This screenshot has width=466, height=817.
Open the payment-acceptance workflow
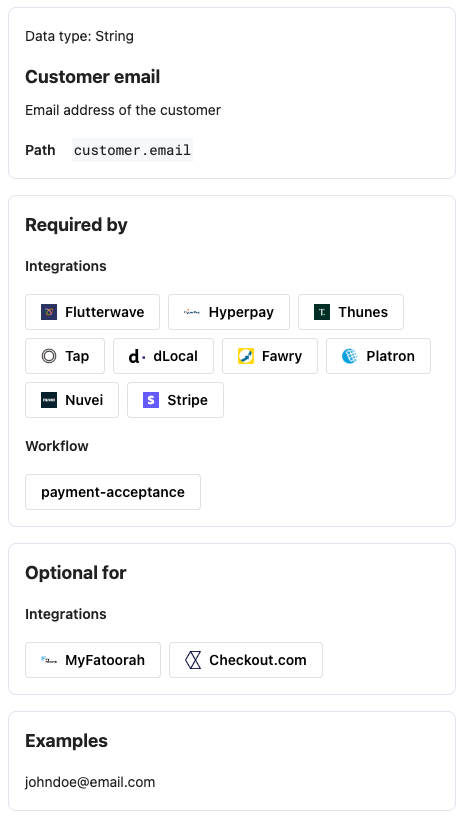113,492
